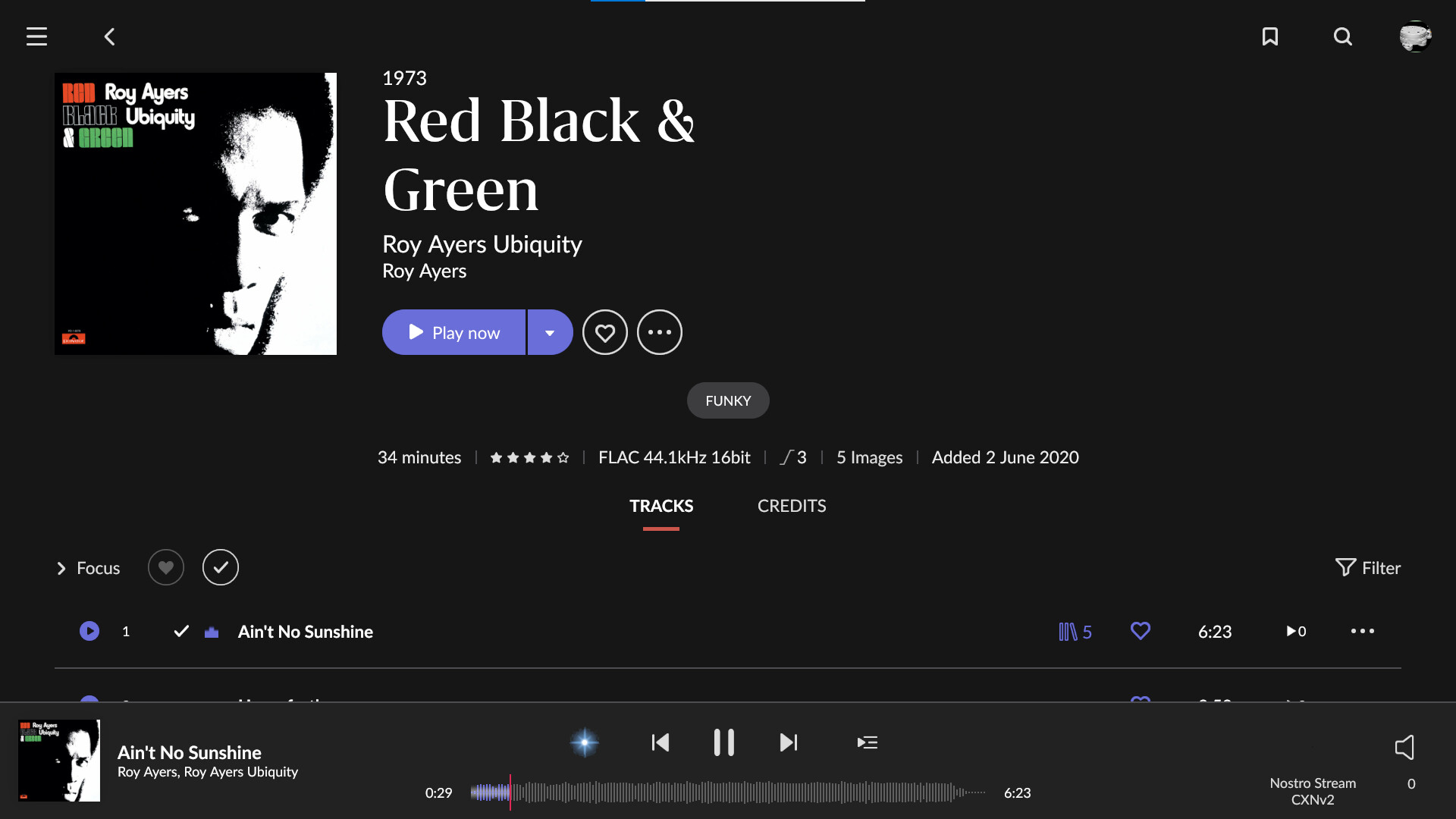Screen dimensions: 1456x819
Task: Open track 1 more options menu
Action: [x=1363, y=631]
